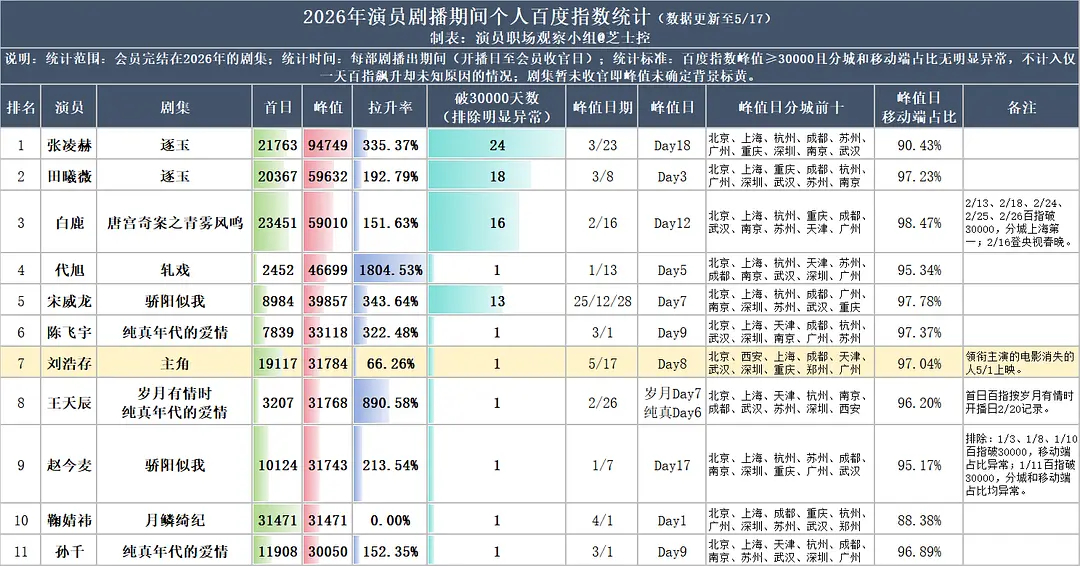
Task: Select the 破30000天数 column header
Action: click(x=497, y=107)
